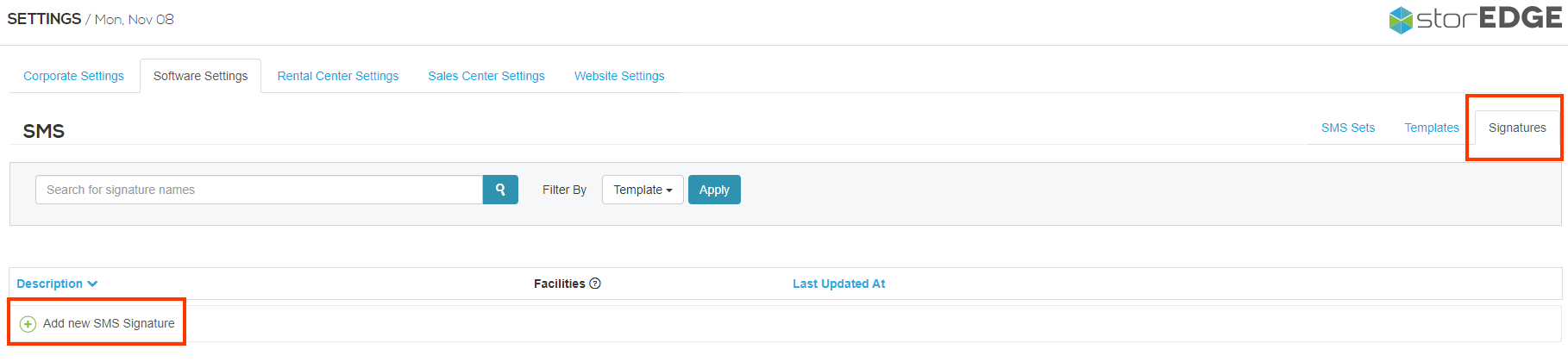
Task: Open Sales Center Settings tab
Action: click(x=486, y=76)
